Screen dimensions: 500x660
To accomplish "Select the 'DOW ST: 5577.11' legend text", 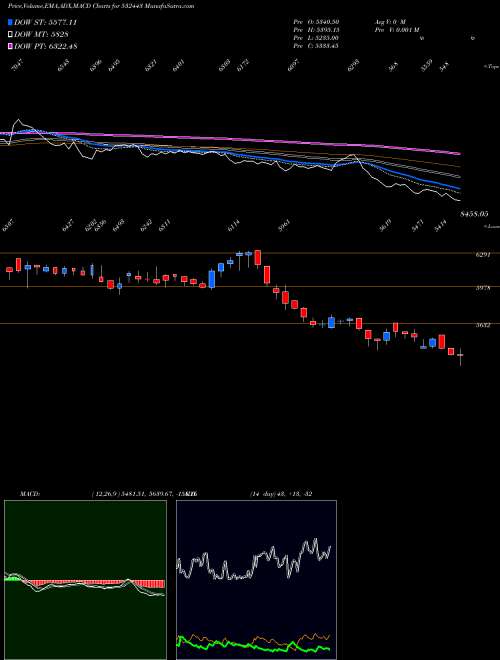I will (45, 22).
